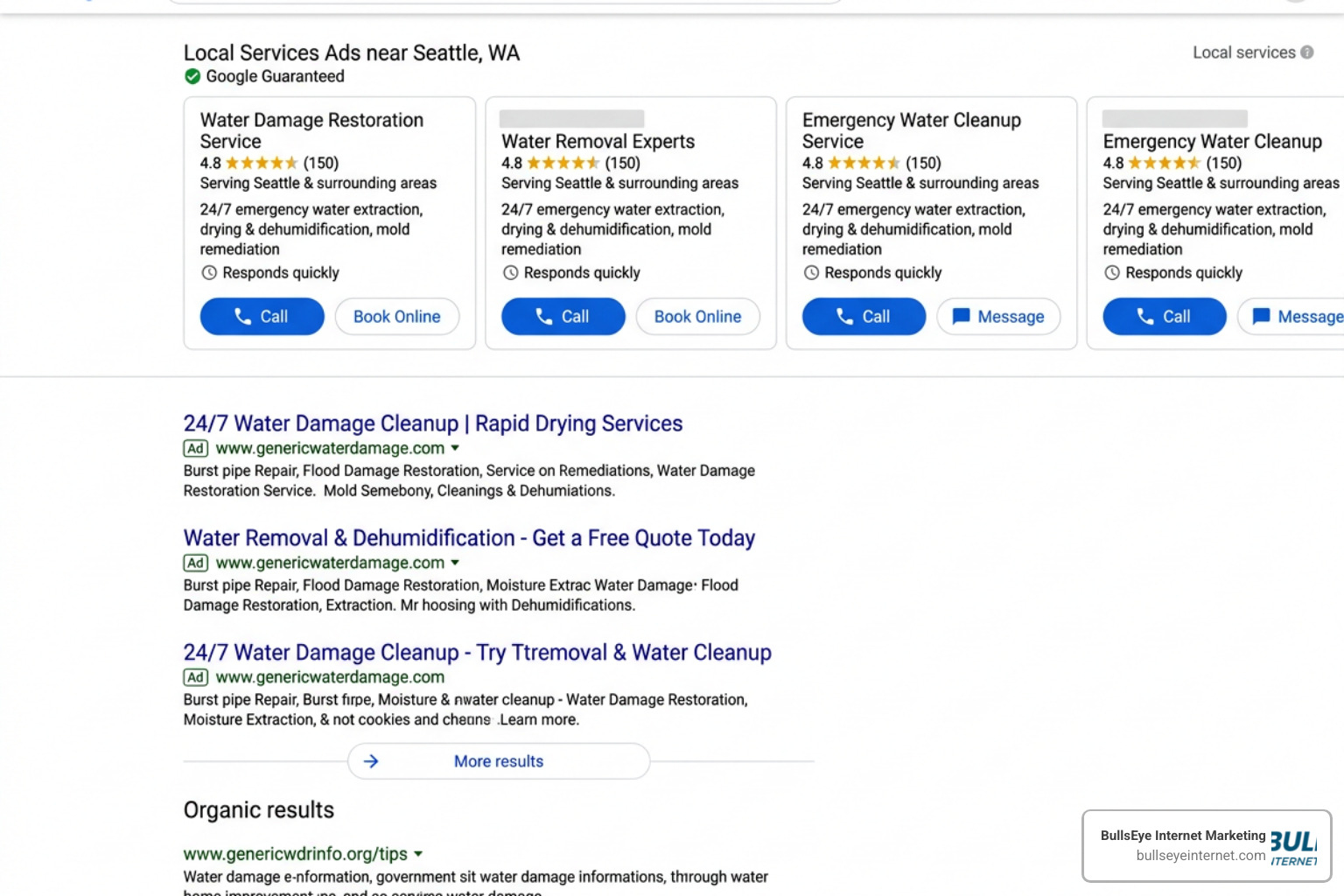Click the BullsEye logo thumbnail

pyautogui.click(x=1294, y=847)
